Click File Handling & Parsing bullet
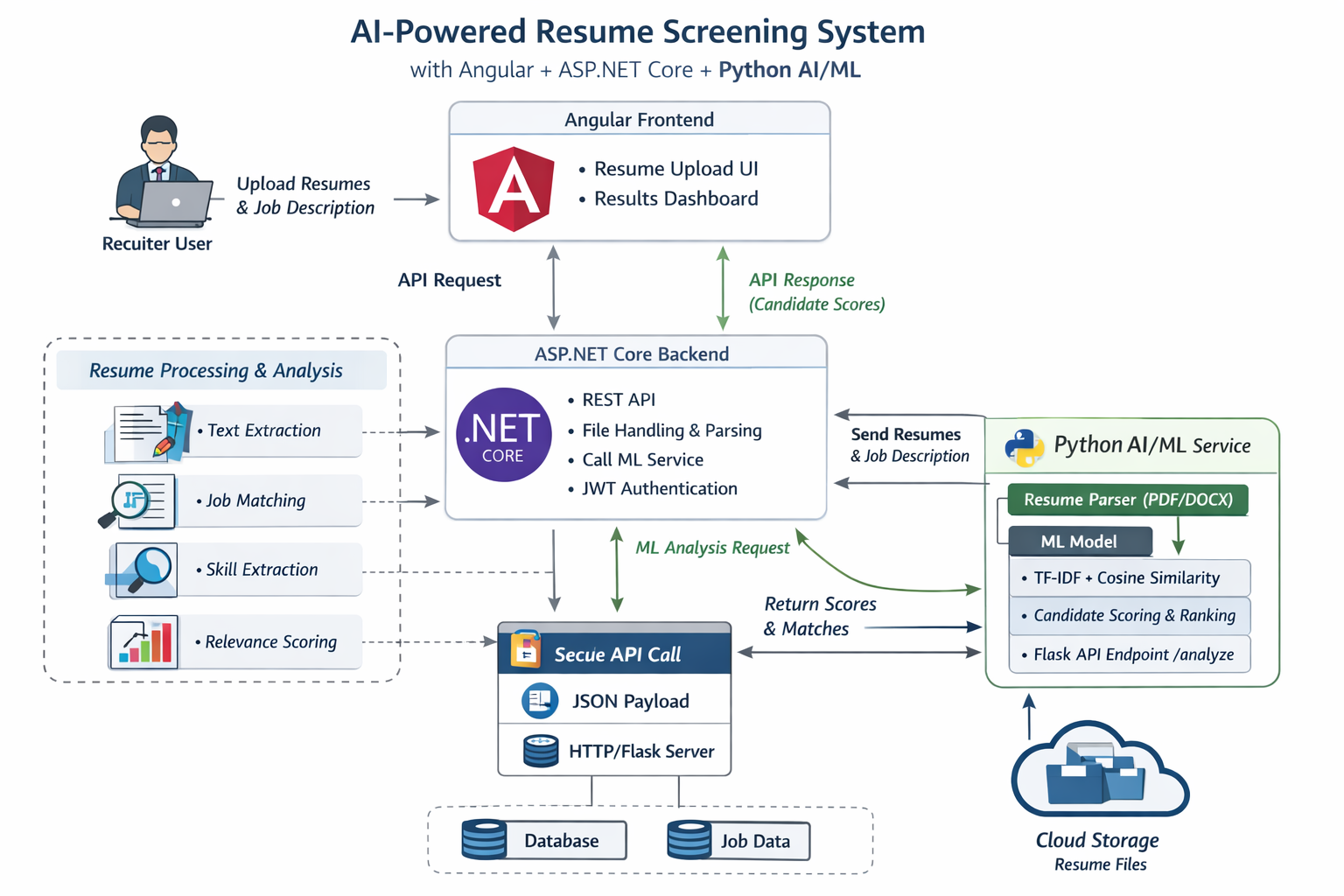Screen dimensions: 1344x896 (665, 430)
